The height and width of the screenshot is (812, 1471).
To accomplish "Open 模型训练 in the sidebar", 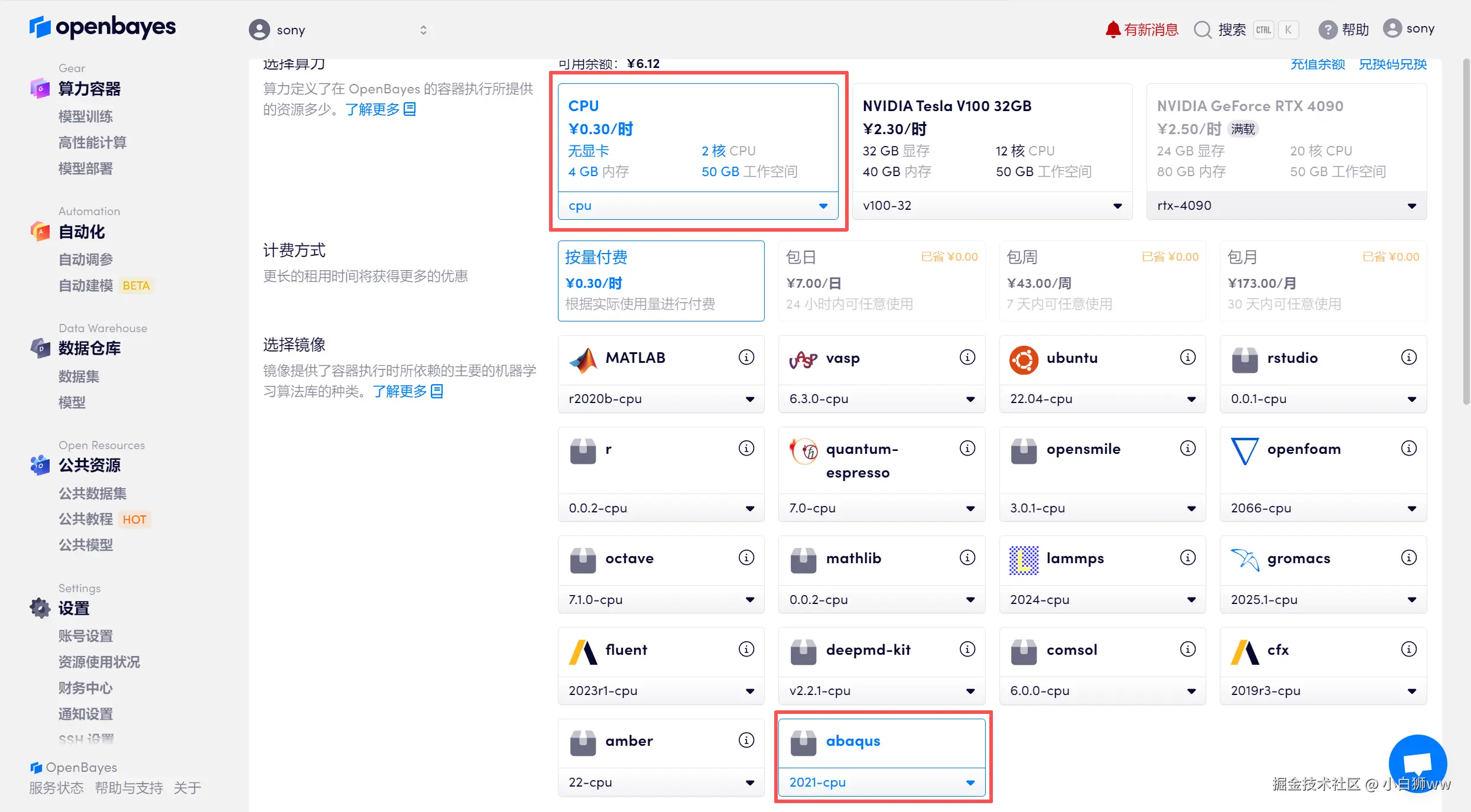I will click(x=86, y=116).
